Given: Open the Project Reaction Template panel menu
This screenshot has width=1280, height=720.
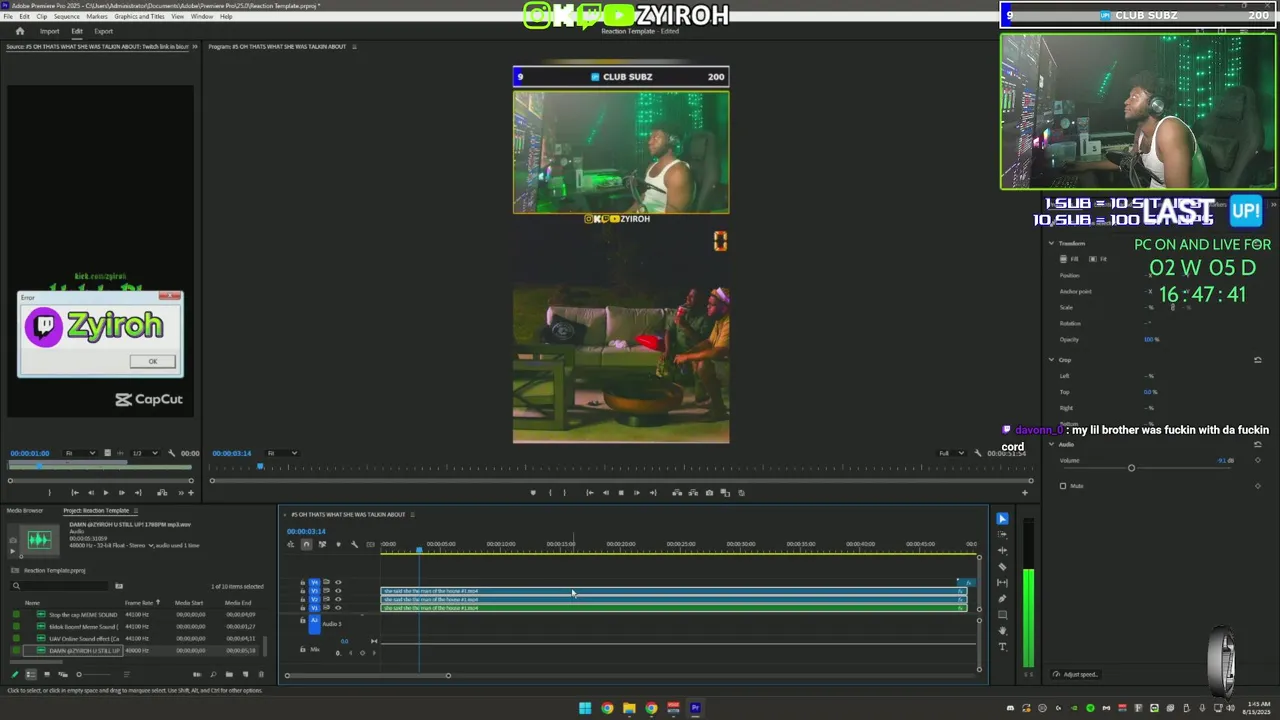Looking at the screenshot, I should click(x=135, y=511).
